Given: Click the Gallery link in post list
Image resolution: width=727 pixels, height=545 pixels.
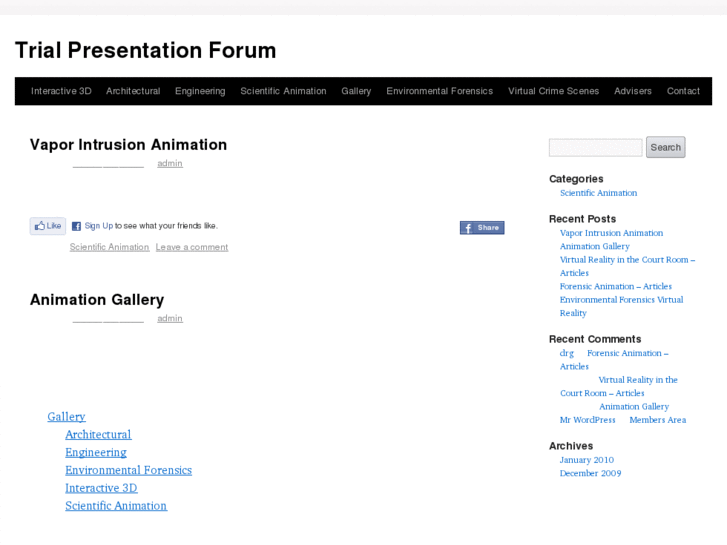Looking at the screenshot, I should coord(66,417).
